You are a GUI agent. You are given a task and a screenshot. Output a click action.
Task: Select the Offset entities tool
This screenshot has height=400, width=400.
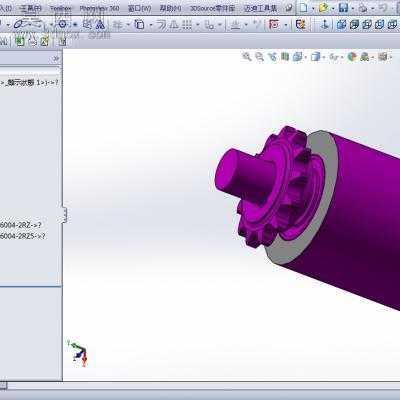pos(161,24)
